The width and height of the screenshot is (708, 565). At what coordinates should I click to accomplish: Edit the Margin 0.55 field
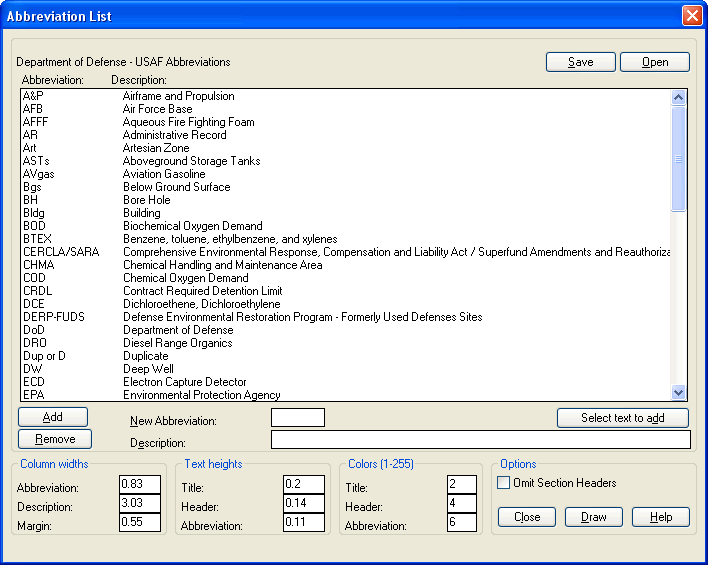[x=140, y=522]
